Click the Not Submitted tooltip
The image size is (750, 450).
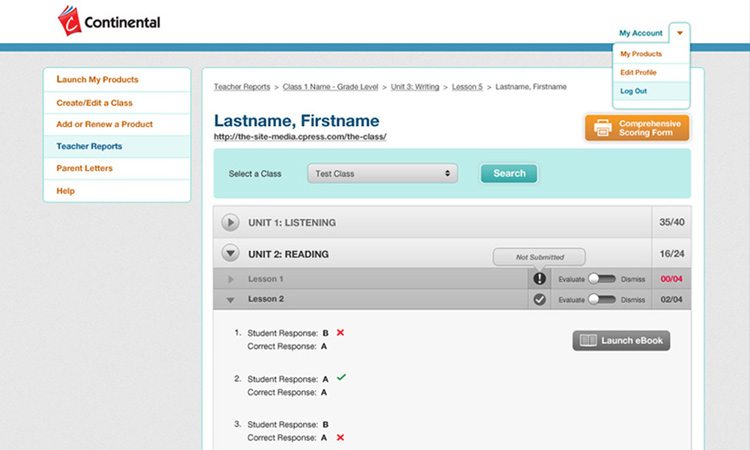[x=539, y=257]
